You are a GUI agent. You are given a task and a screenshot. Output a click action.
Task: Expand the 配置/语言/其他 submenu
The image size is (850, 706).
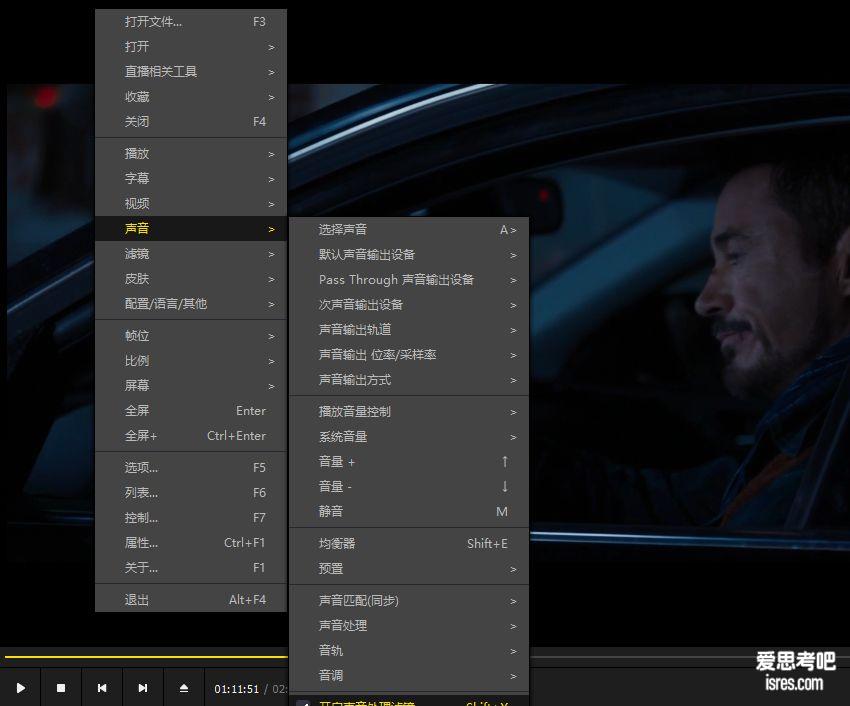point(191,304)
